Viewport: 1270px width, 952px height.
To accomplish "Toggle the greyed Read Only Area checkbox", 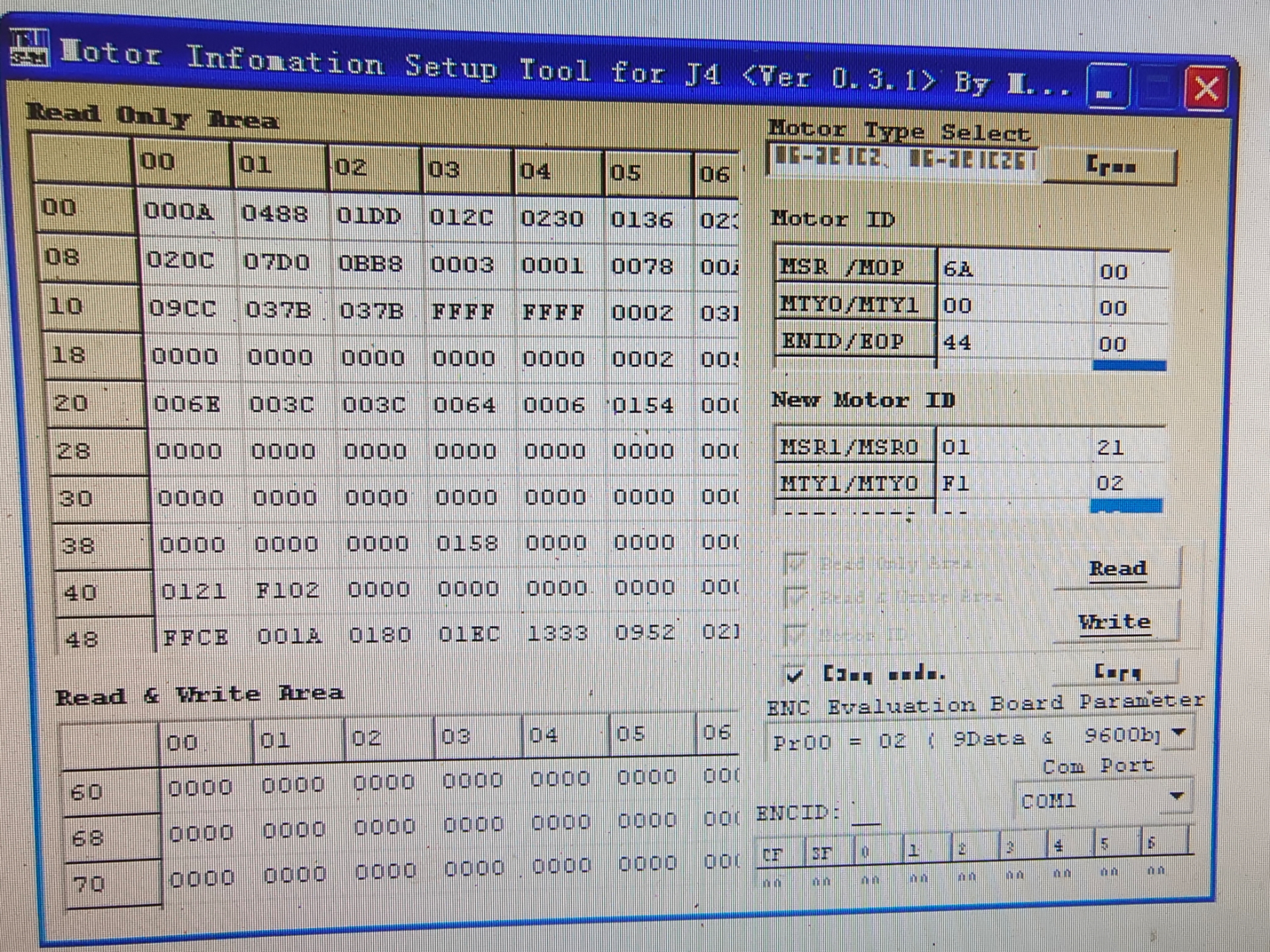I will pos(795,563).
